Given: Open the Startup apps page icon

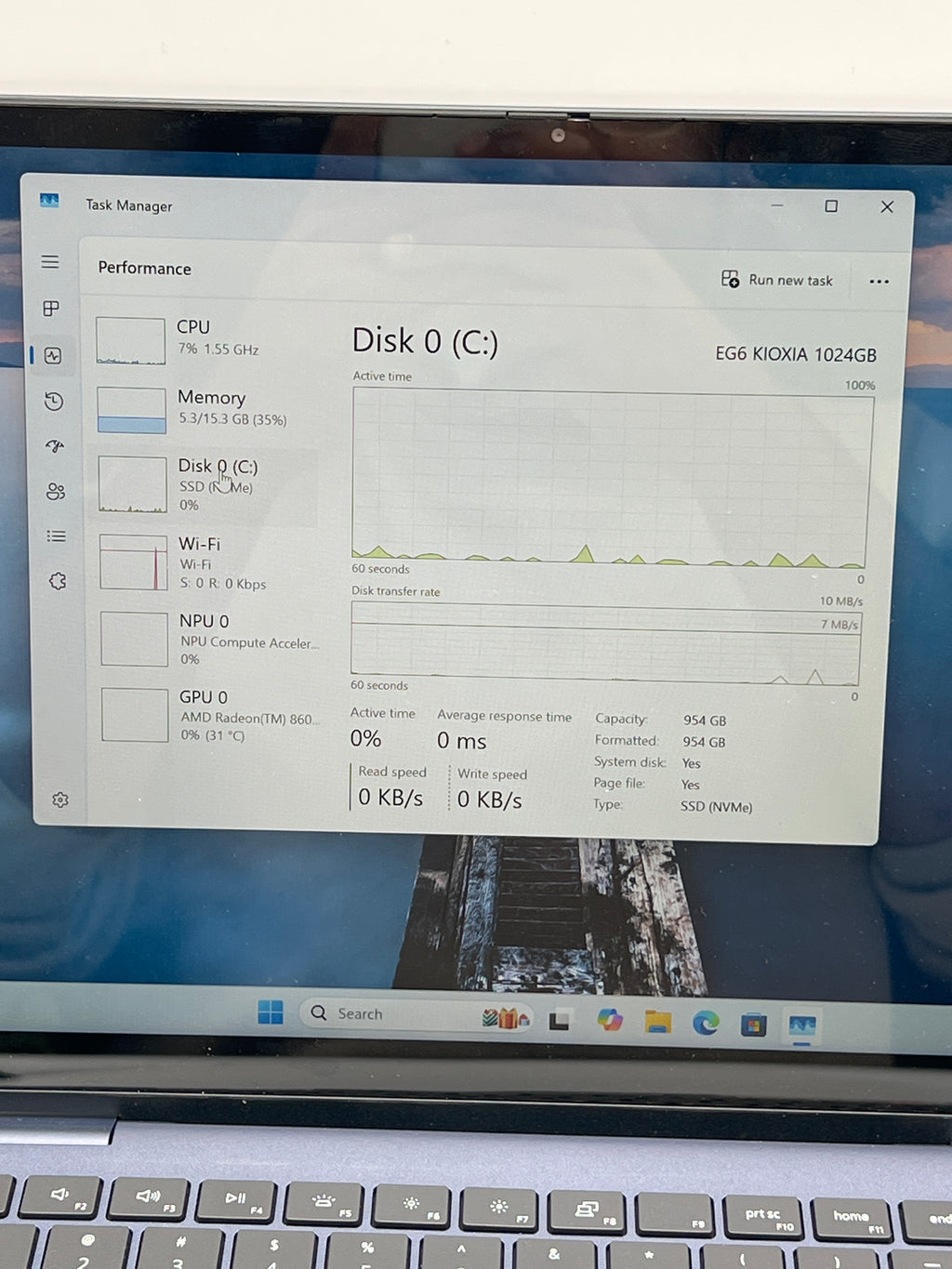Looking at the screenshot, I should pyautogui.click(x=55, y=446).
